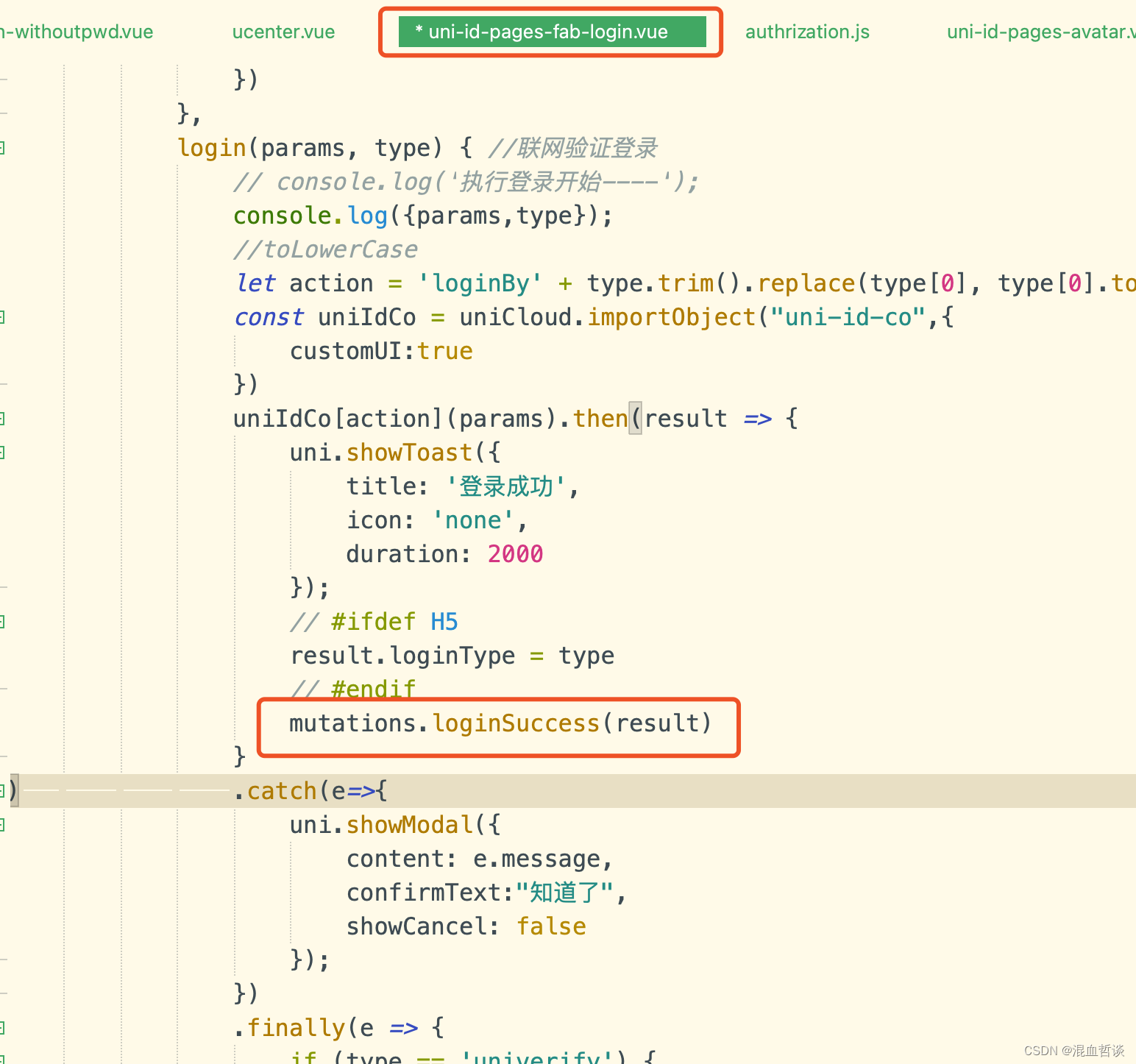Click content: e.message line

[x=480, y=859]
